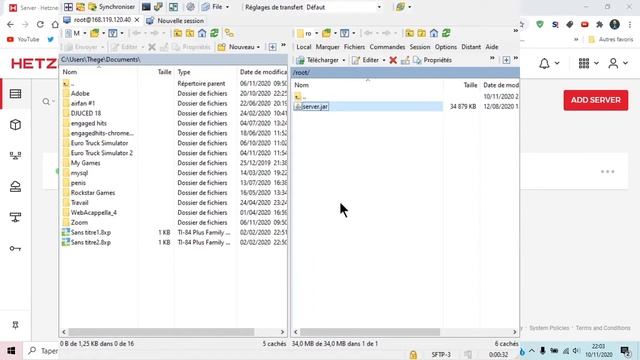
Task: Open the Marquer menu
Action: click(x=327, y=47)
